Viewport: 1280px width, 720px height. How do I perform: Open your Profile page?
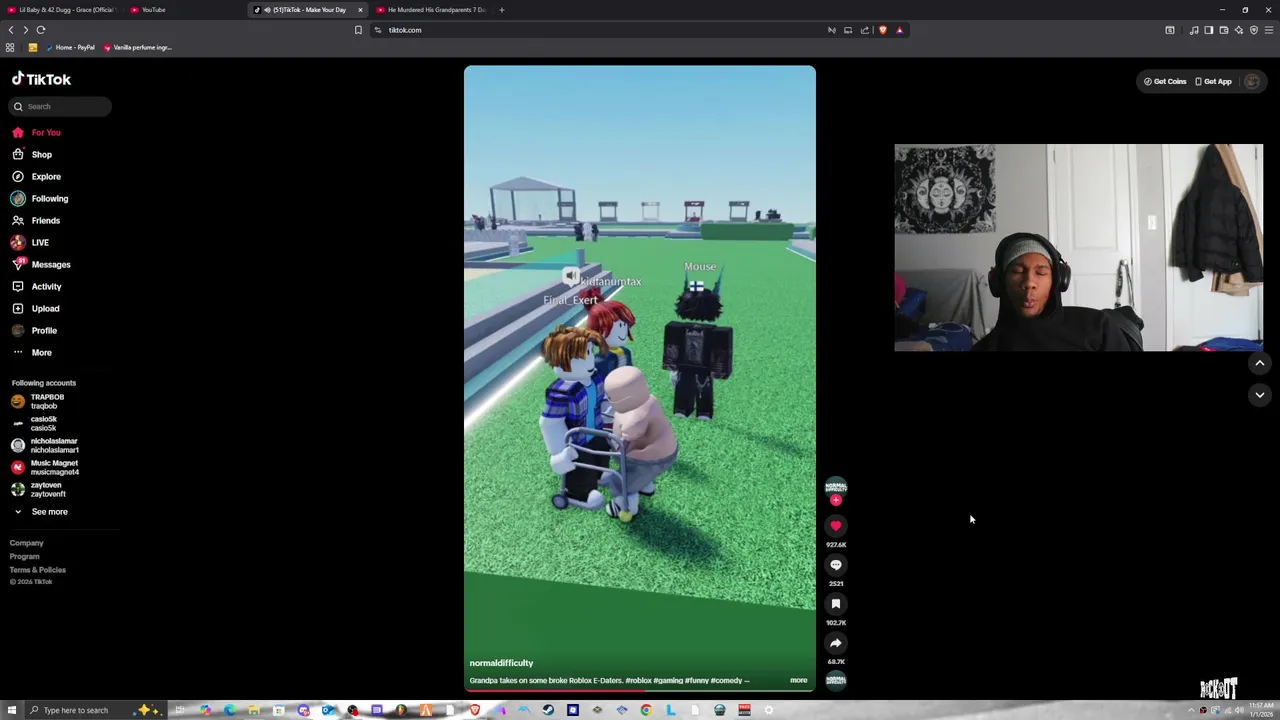pos(35,330)
